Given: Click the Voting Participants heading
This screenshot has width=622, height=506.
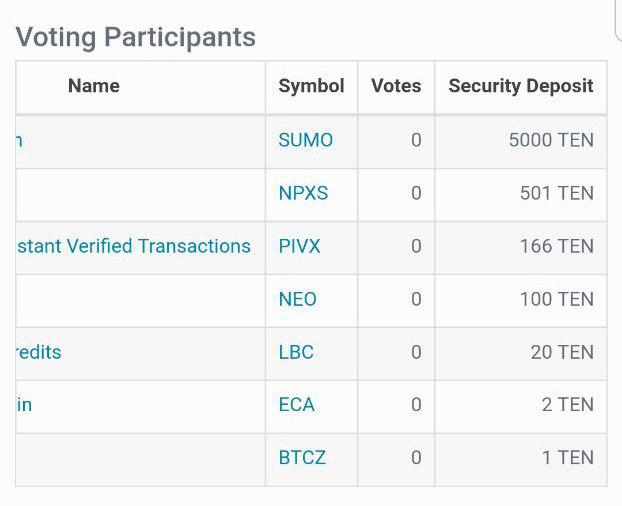Looking at the screenshot, I should click(x=135, y=38).
